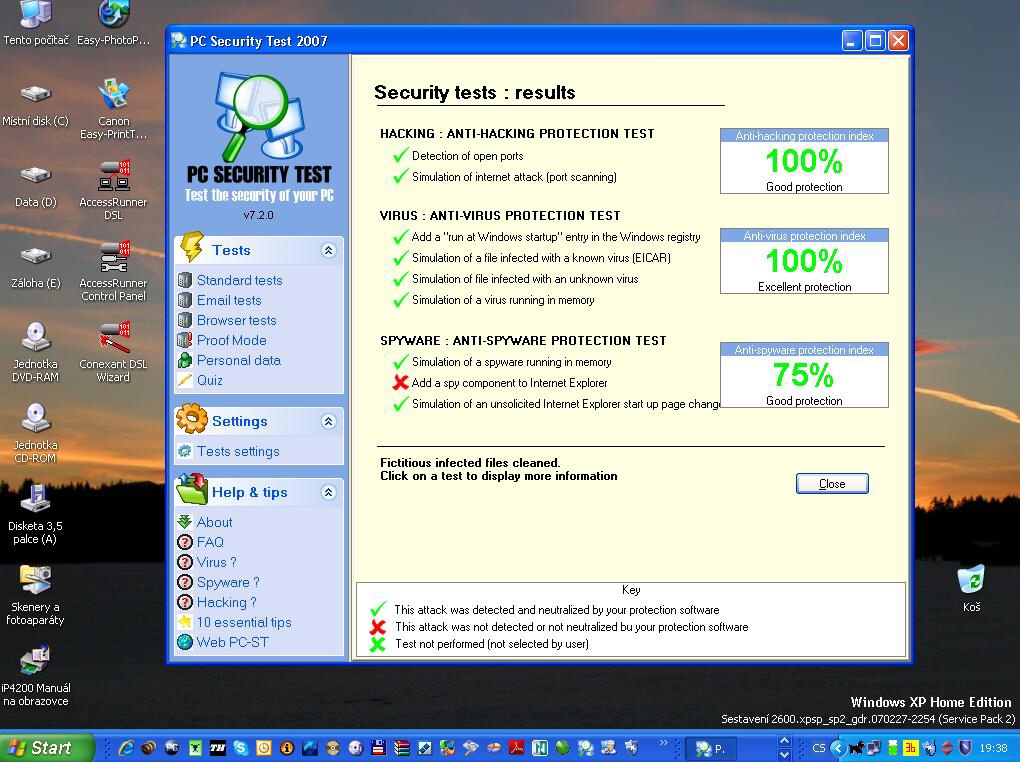This screenshot has width=1020, height=762.
Task: Open Standard tests icon in sidebar
Action: [x=185, y=280]
